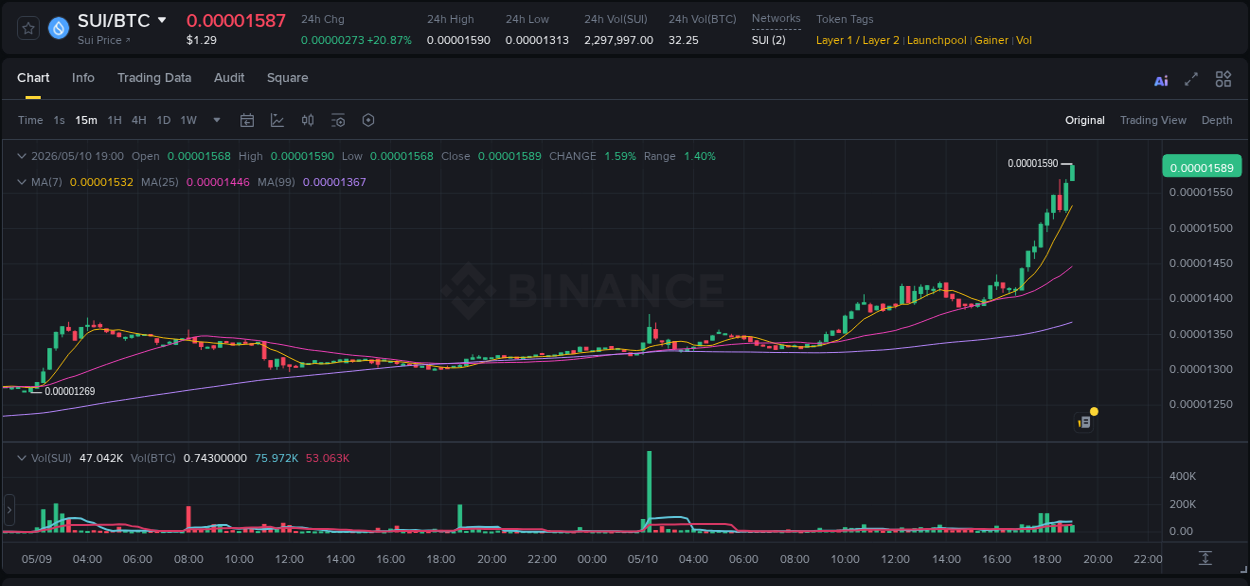Click the MA(99) indicator label
This screenshot has height=586, width=1250.
tap(276, 182)
